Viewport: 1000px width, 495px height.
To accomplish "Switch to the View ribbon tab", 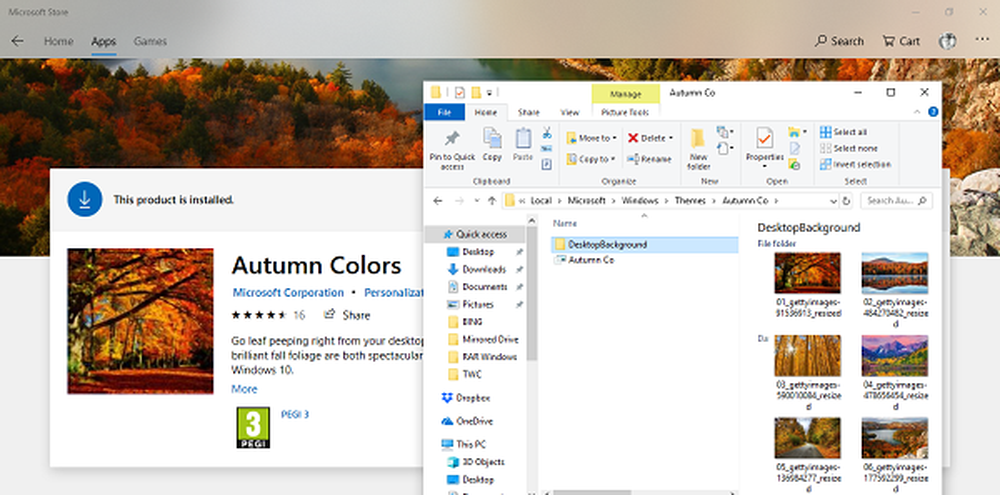I will coord(570,112).
